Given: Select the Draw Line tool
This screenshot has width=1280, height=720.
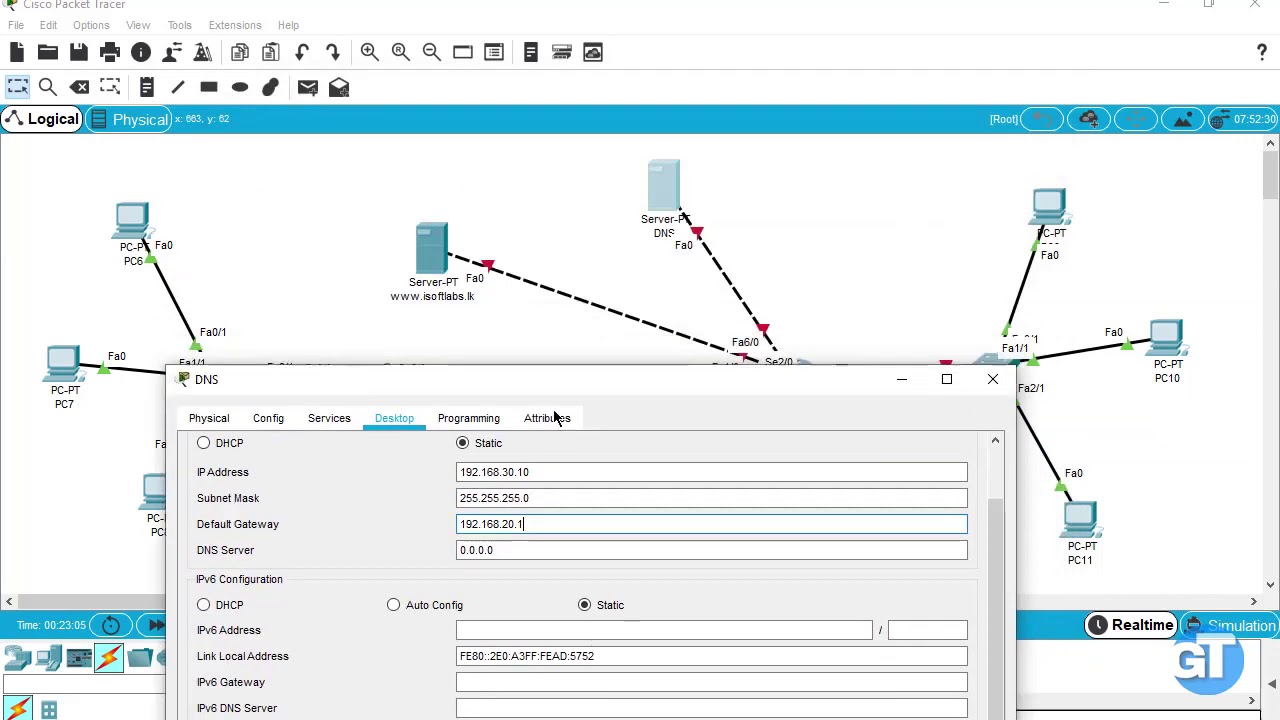Looking at the screenshot, I should [178, 87].
